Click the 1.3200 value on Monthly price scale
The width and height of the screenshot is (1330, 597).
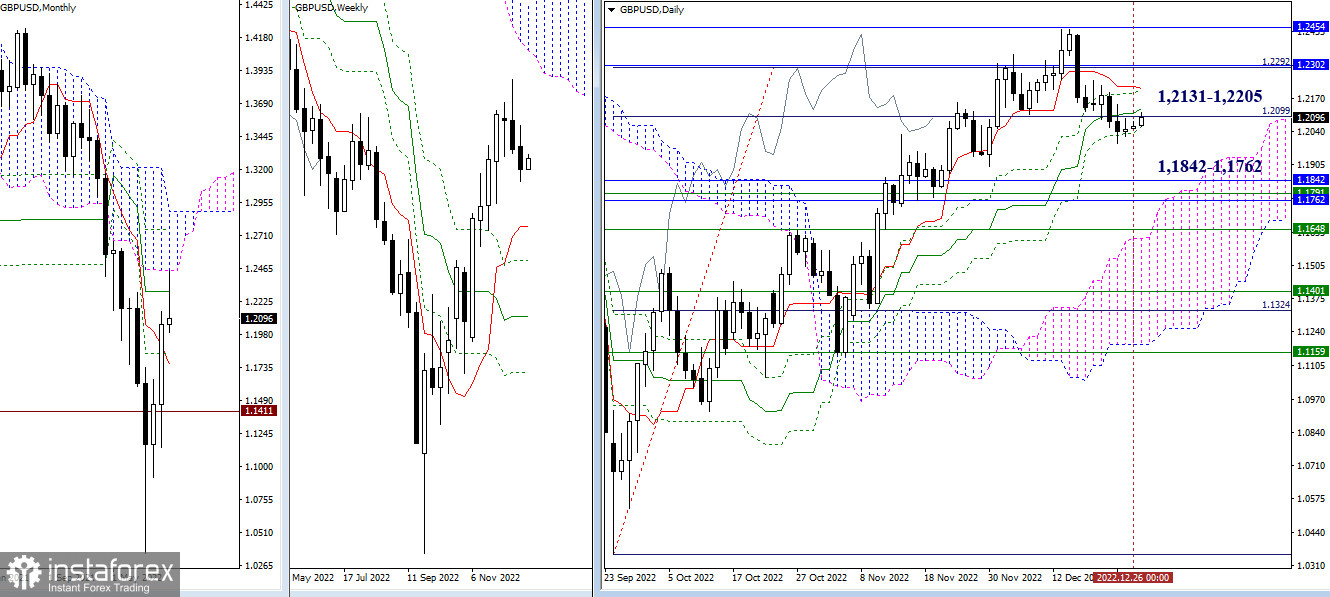coord(258,169)
